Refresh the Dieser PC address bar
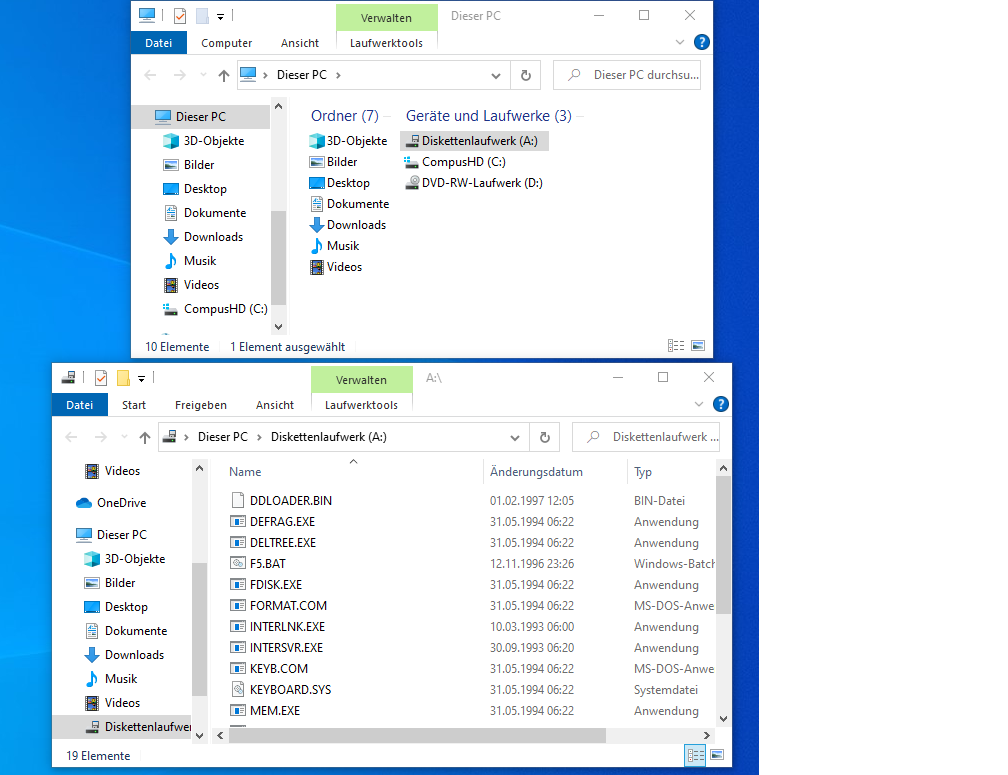This screenshot has width=1008, height=775. pos(526,75)
